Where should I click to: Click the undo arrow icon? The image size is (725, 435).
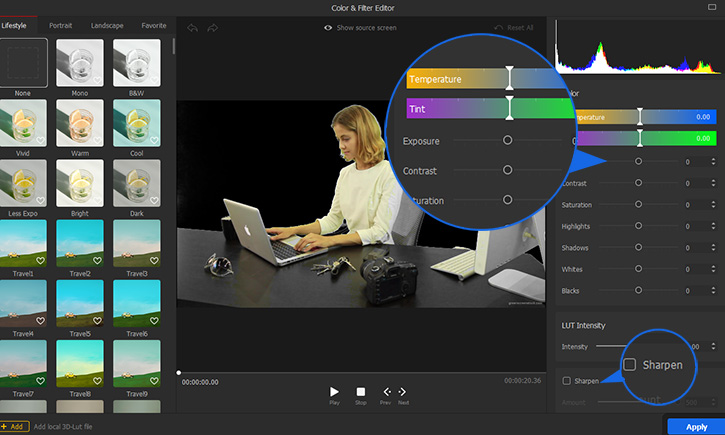(x=192, y=28)
